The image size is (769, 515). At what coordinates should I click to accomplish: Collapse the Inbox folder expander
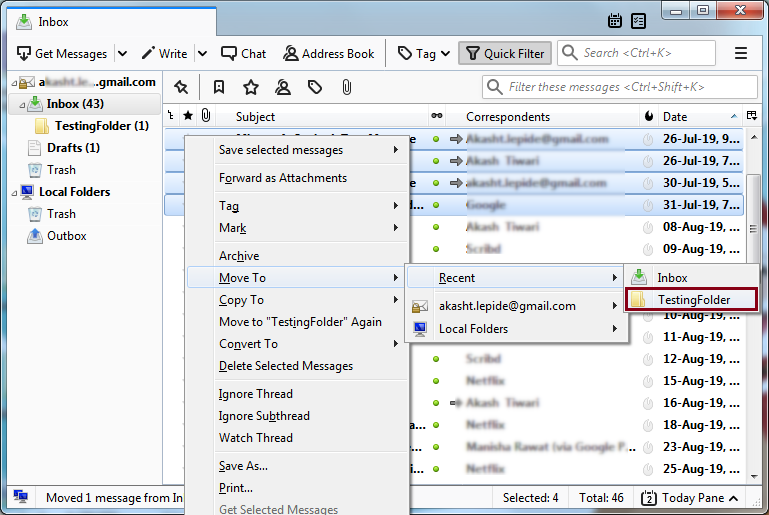(22, 104)
